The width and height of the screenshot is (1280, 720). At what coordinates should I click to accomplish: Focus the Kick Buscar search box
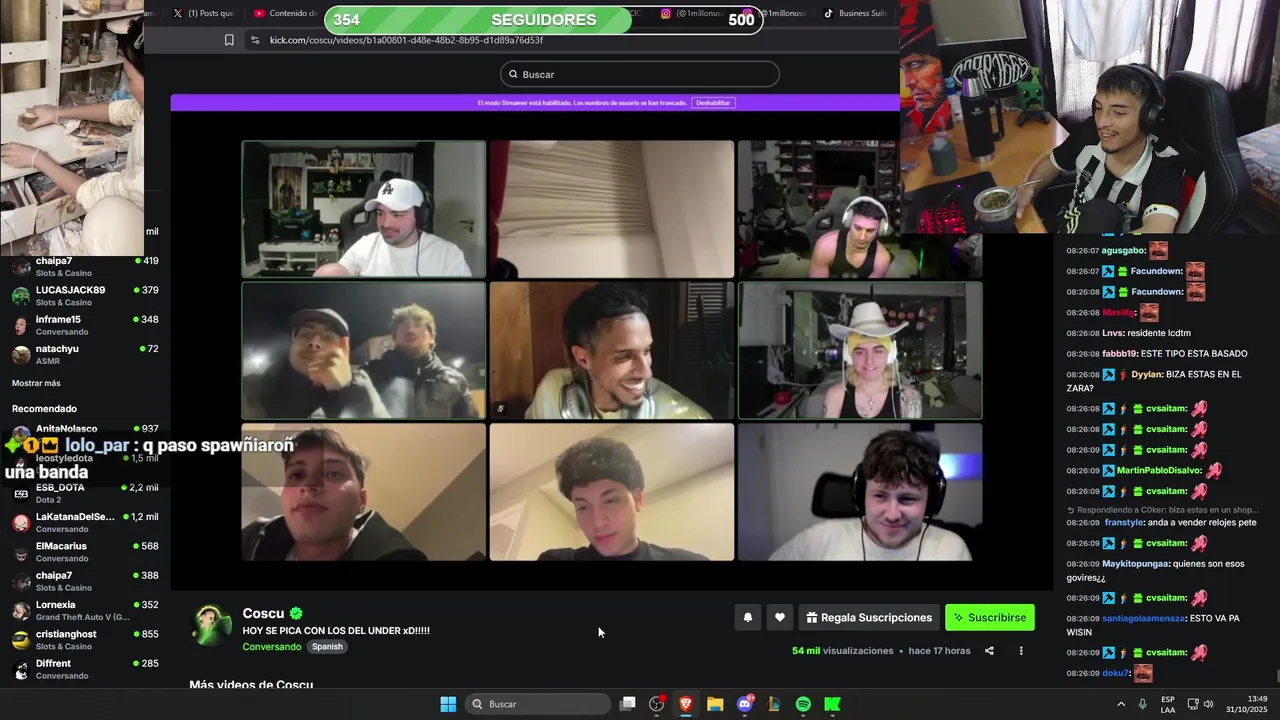pyautogui.click(x=640, y=74)
